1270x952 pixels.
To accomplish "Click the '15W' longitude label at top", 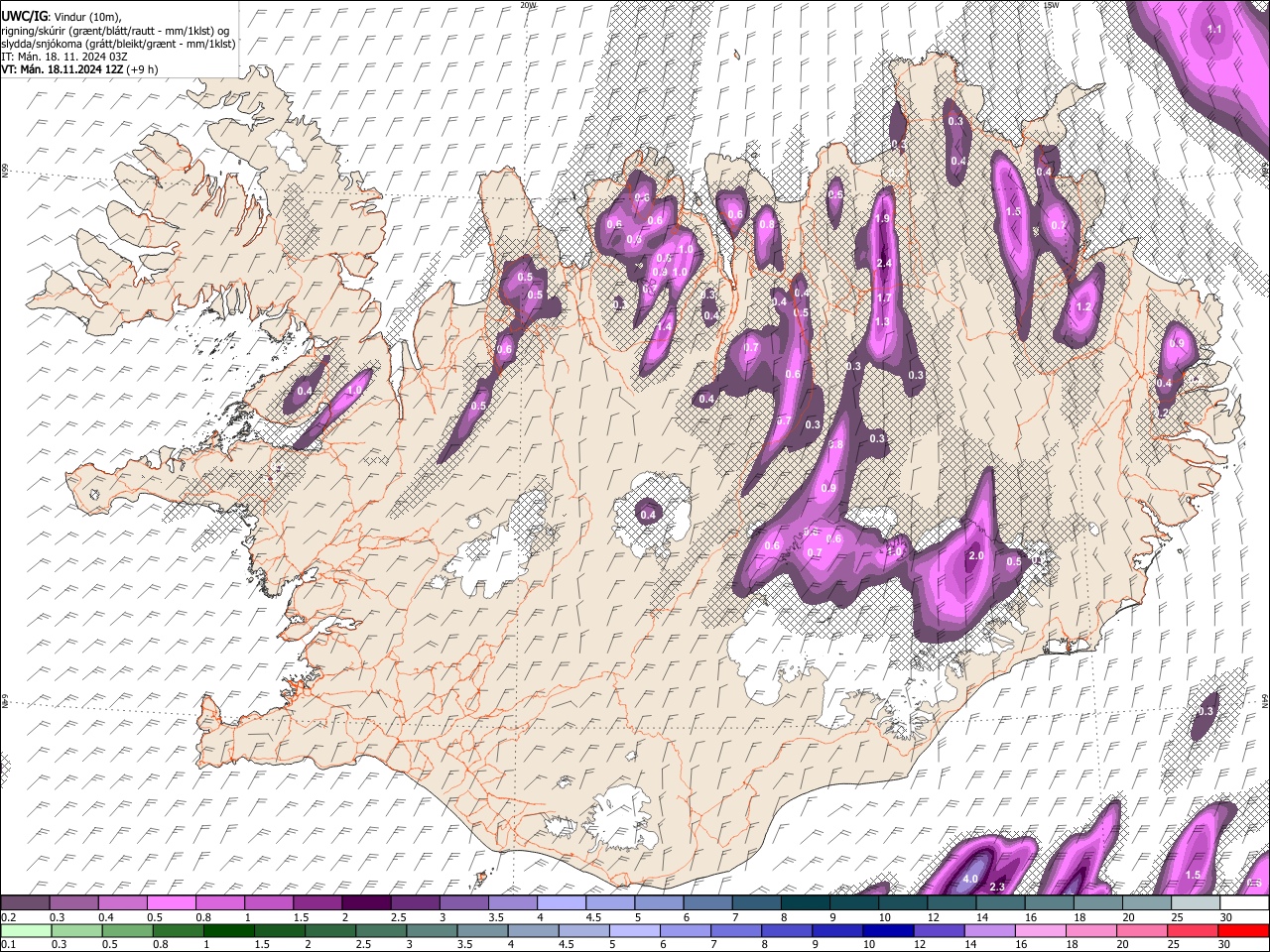I will coord(1054,5).
